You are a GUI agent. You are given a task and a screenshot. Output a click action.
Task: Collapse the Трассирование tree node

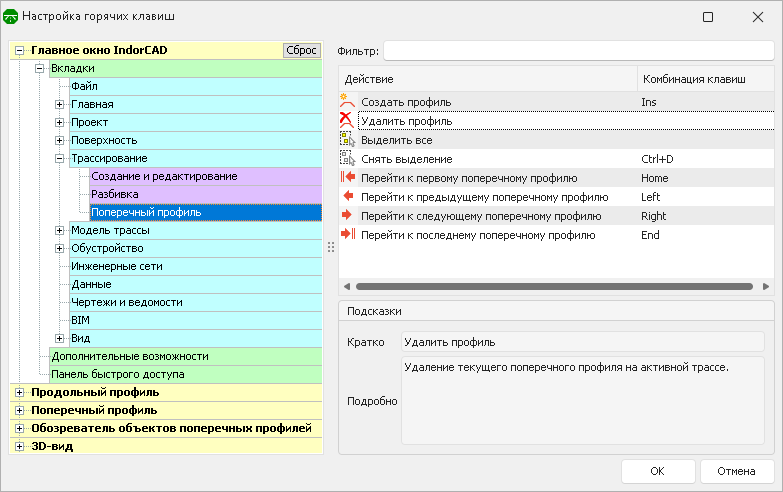(x=60, y=158)
